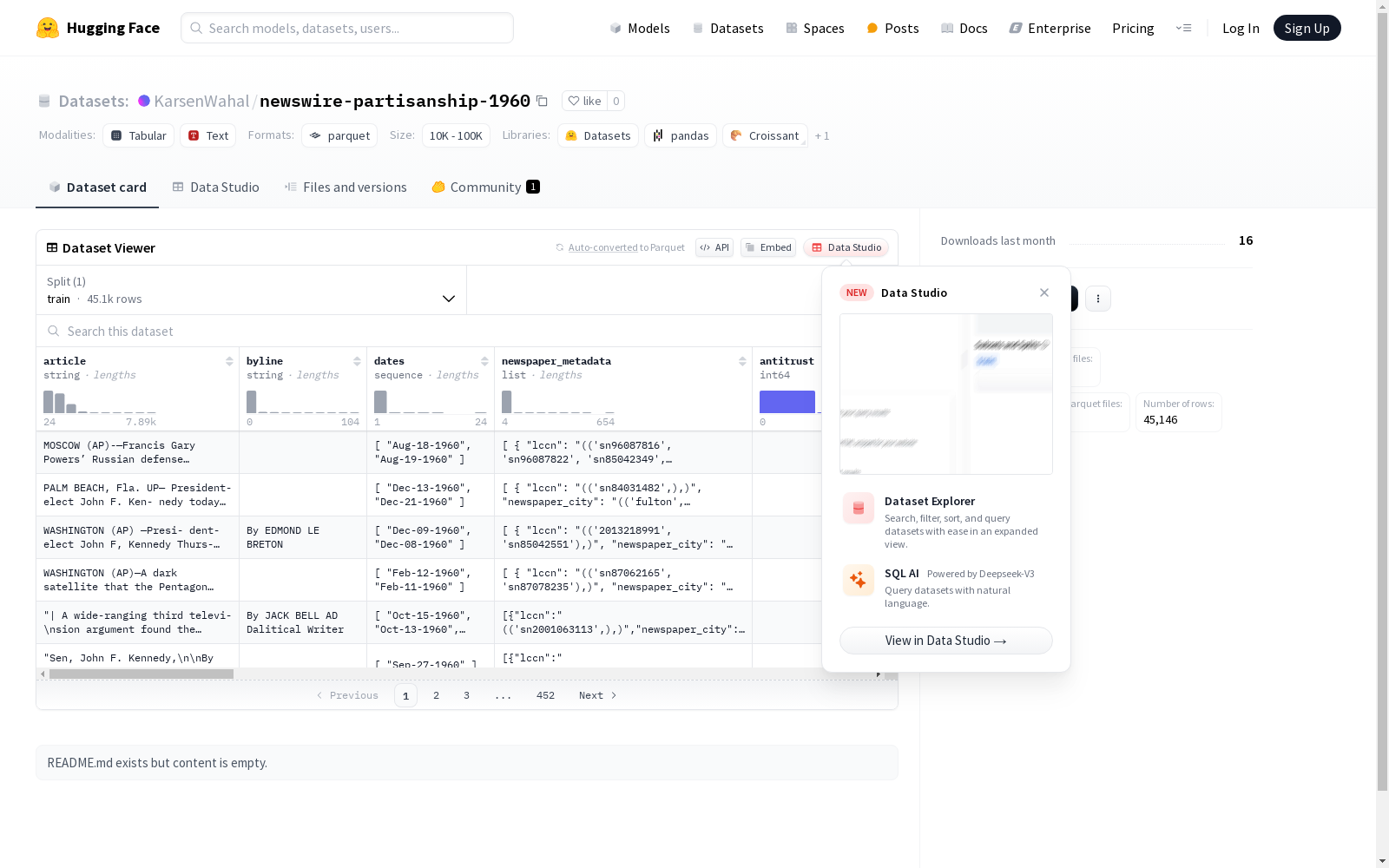This screenshot has width=1389, height=868.
Task: Open the KarsenWahal profile link
Action: click(x=201, y=101)
